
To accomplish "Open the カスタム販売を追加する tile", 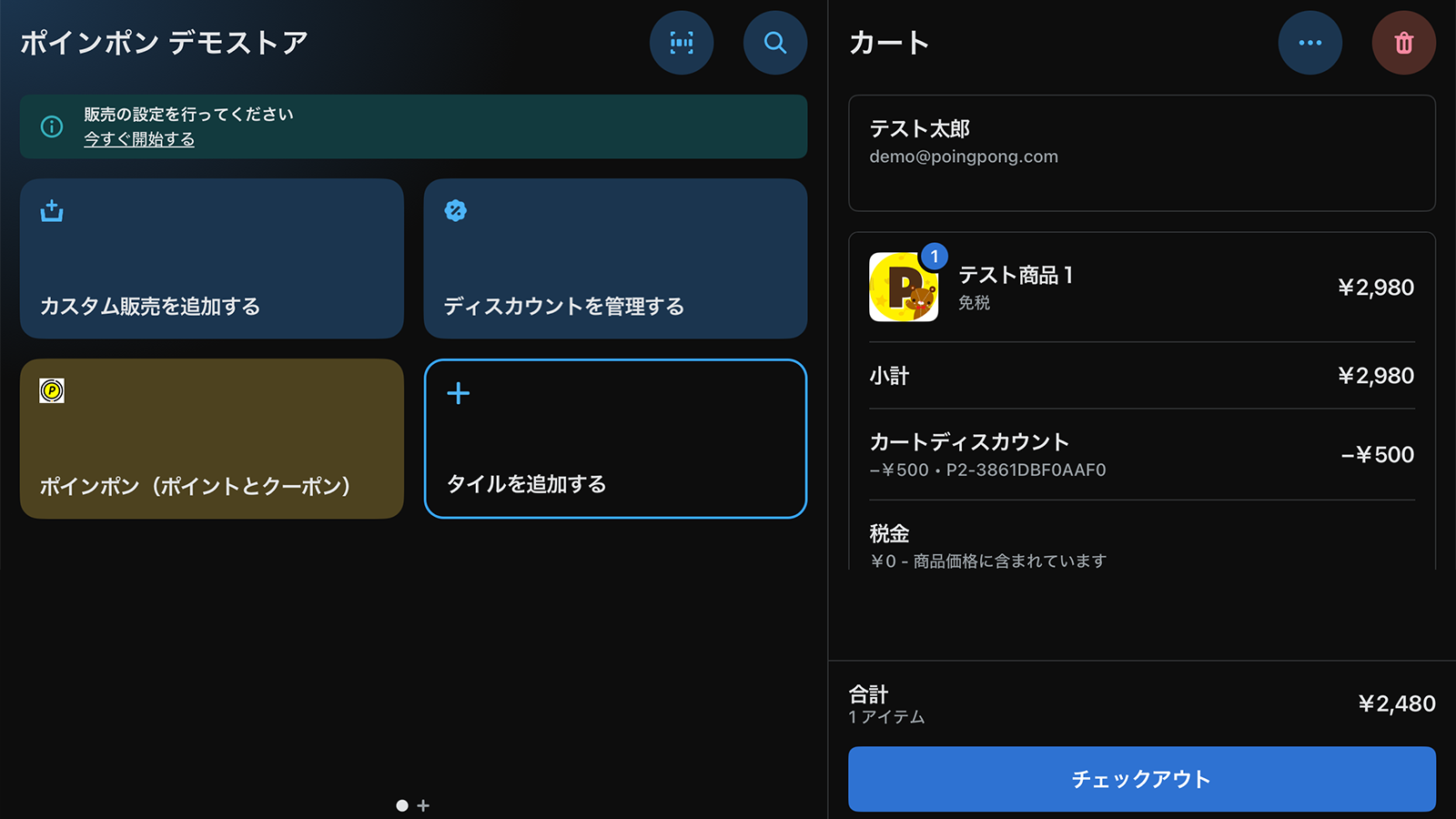I will point(212,258).
